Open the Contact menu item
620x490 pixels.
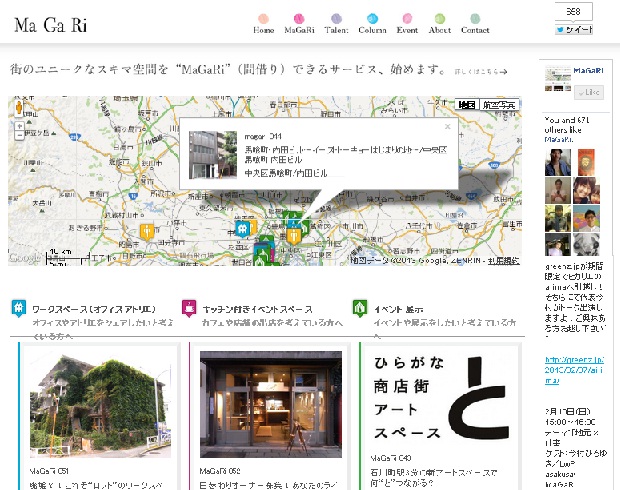coord(475,30)
